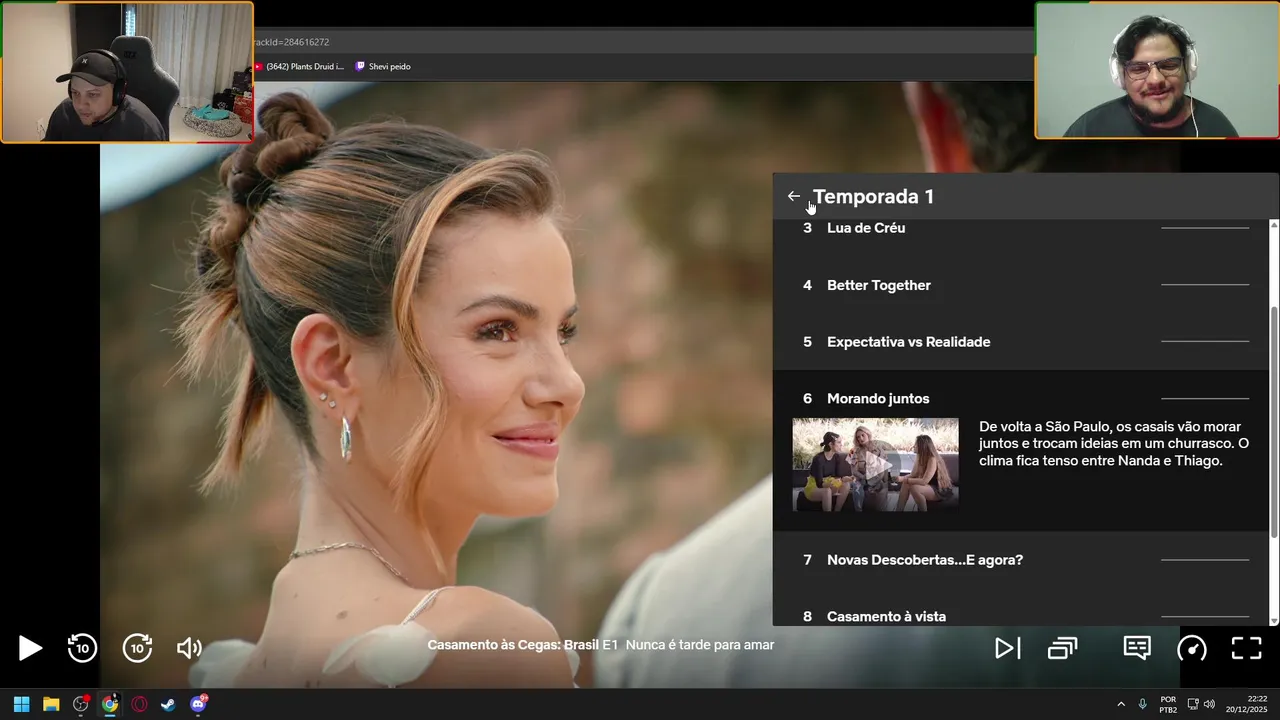1280x720 pixels.
Task: Click the play button
Action: coord(30,648)
